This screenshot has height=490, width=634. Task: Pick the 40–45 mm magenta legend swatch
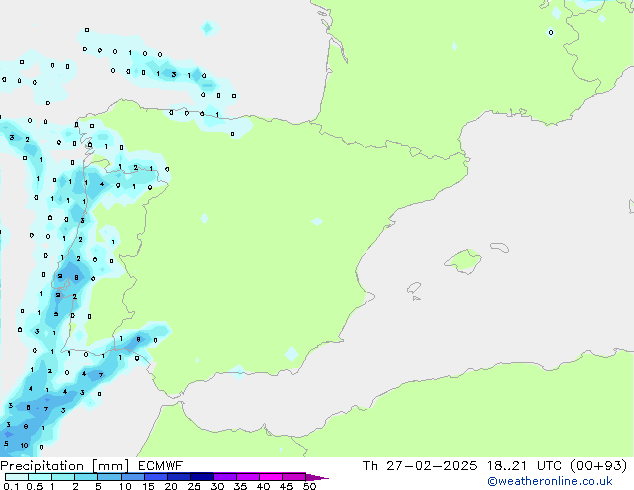tap(271, 477)
